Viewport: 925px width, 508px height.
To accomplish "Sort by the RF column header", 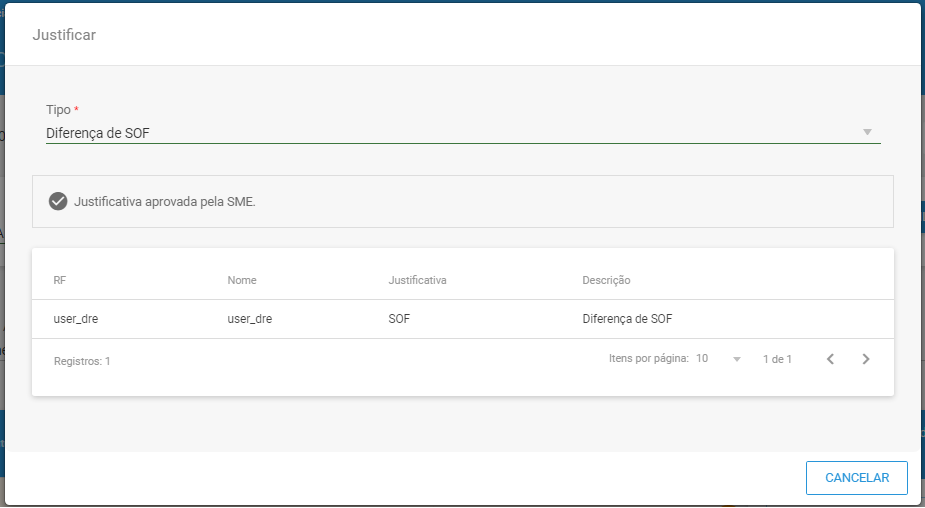I will click(x=60, y=280).
